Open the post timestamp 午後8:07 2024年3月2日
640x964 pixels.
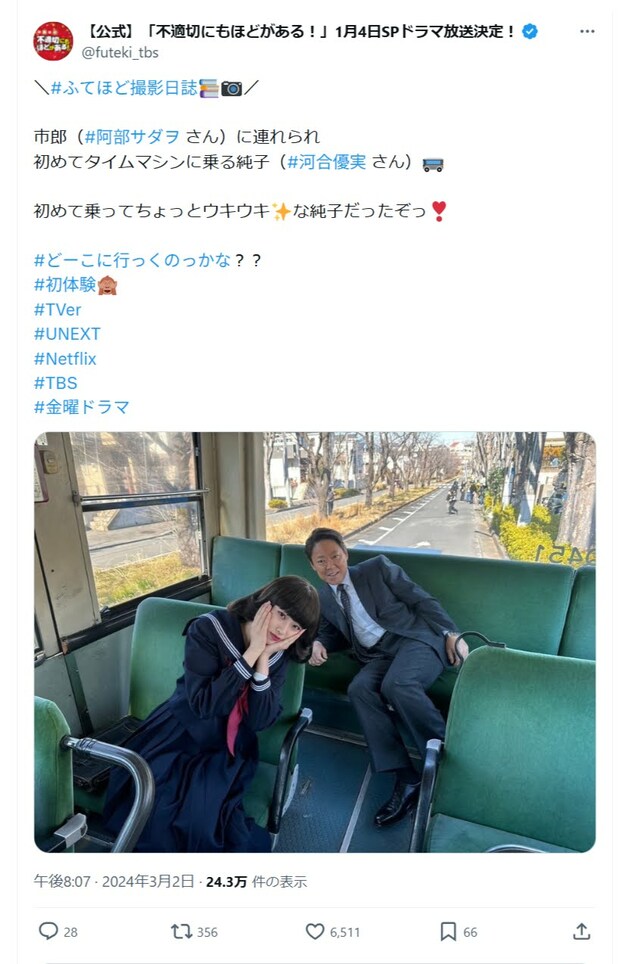pos(114,882)
